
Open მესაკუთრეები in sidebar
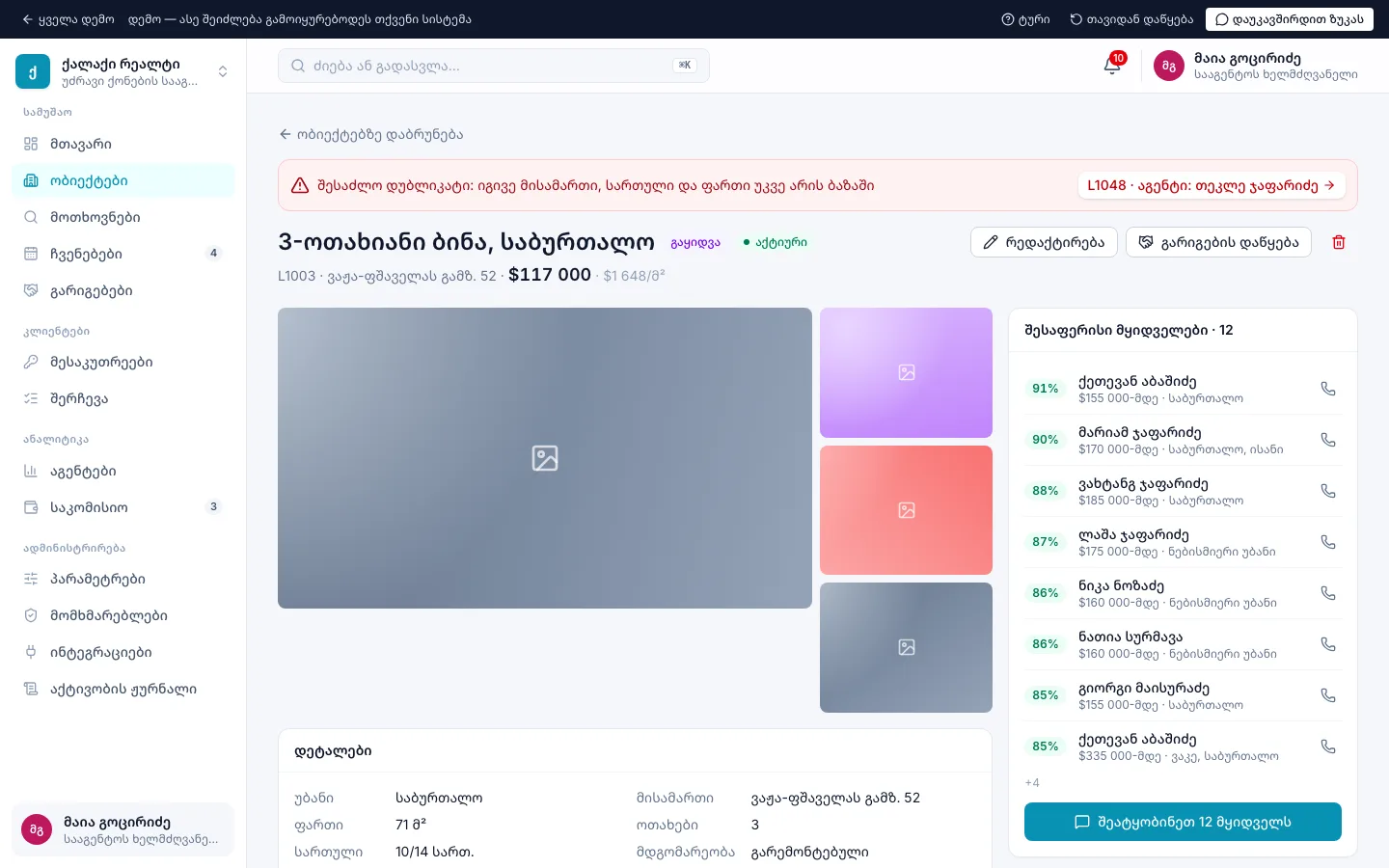point(123,362)
